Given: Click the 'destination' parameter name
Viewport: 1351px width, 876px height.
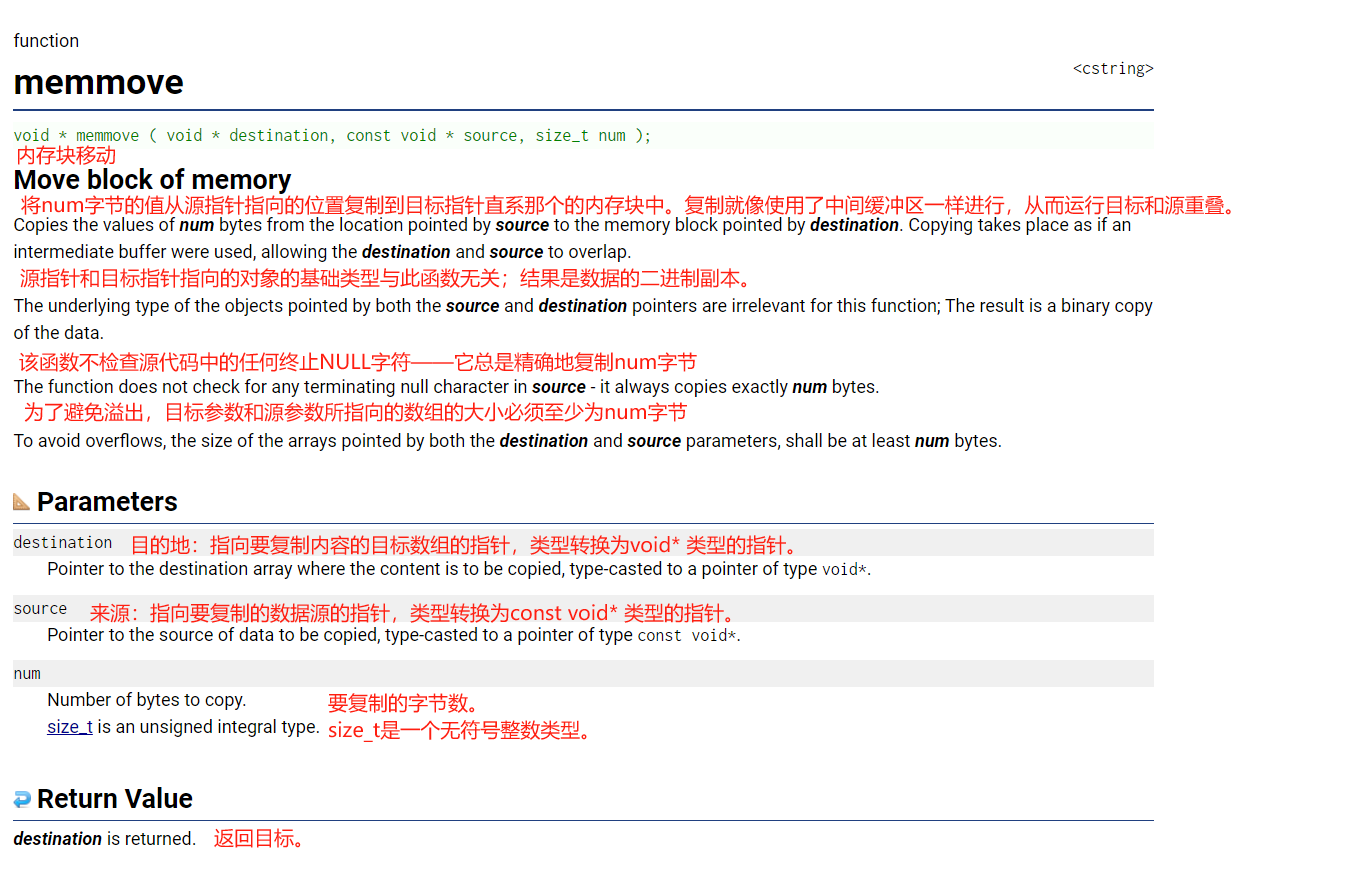Looking at the screenshot, I should pos(63,543).
